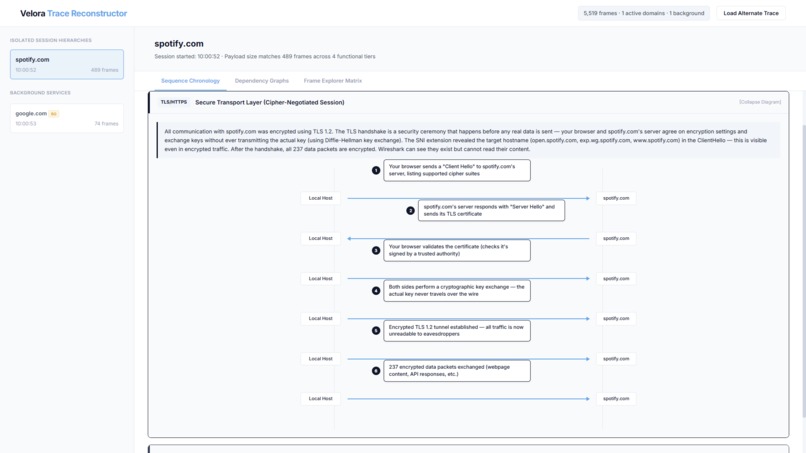Click the step 2 number circle
This screenshot has width=806, height=453.
pos(410,210)
